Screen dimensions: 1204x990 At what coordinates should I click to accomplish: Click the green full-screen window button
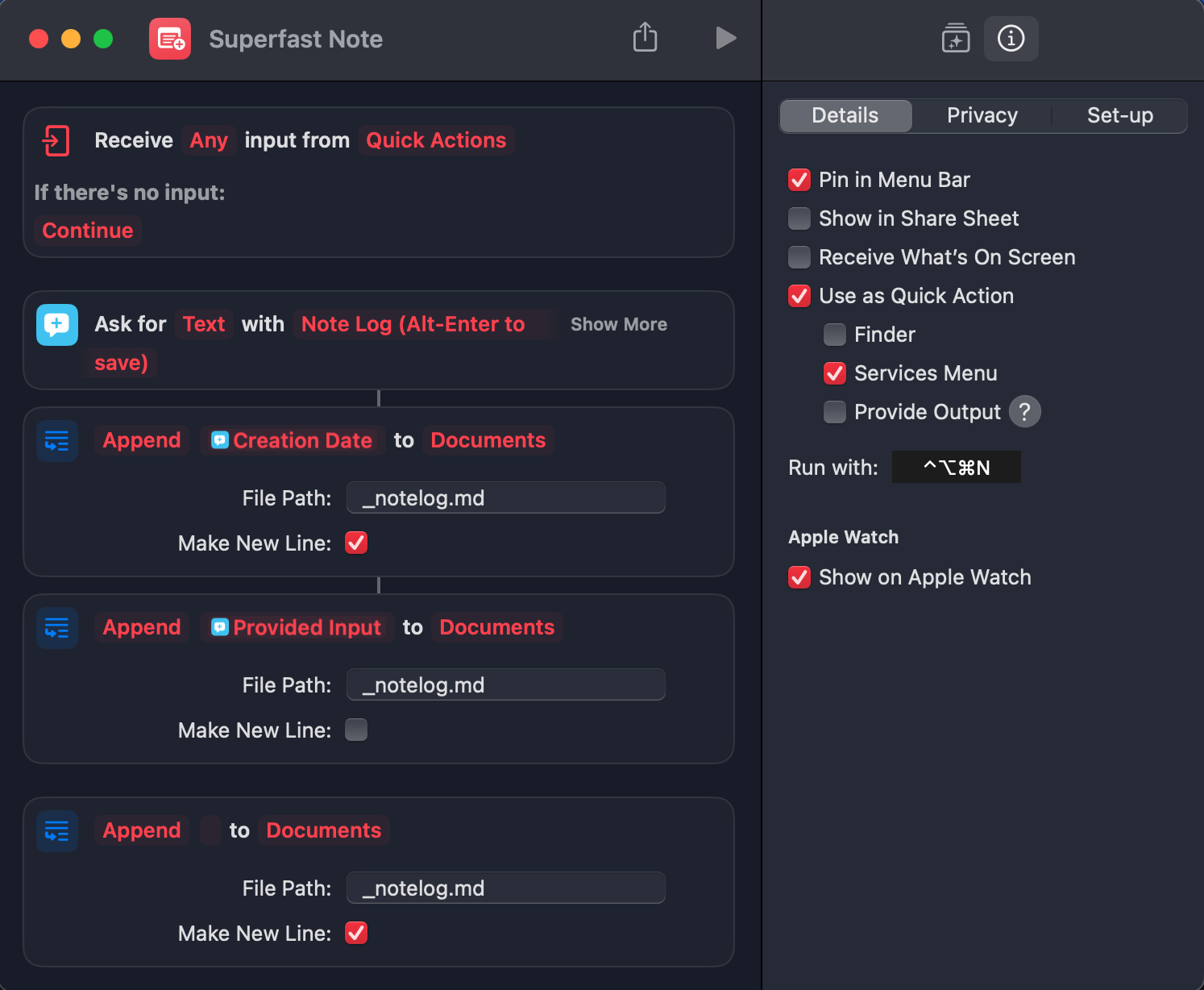[x=103, y=39]
